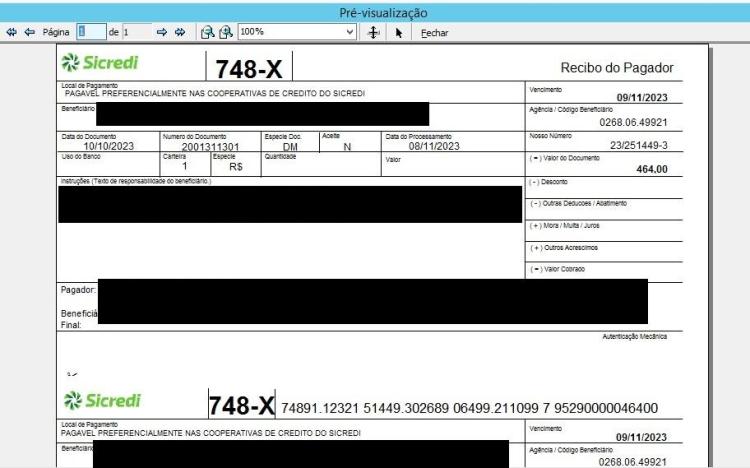Click the '(+) Mora / Multa / Juros' label

(x=564, y=225)
